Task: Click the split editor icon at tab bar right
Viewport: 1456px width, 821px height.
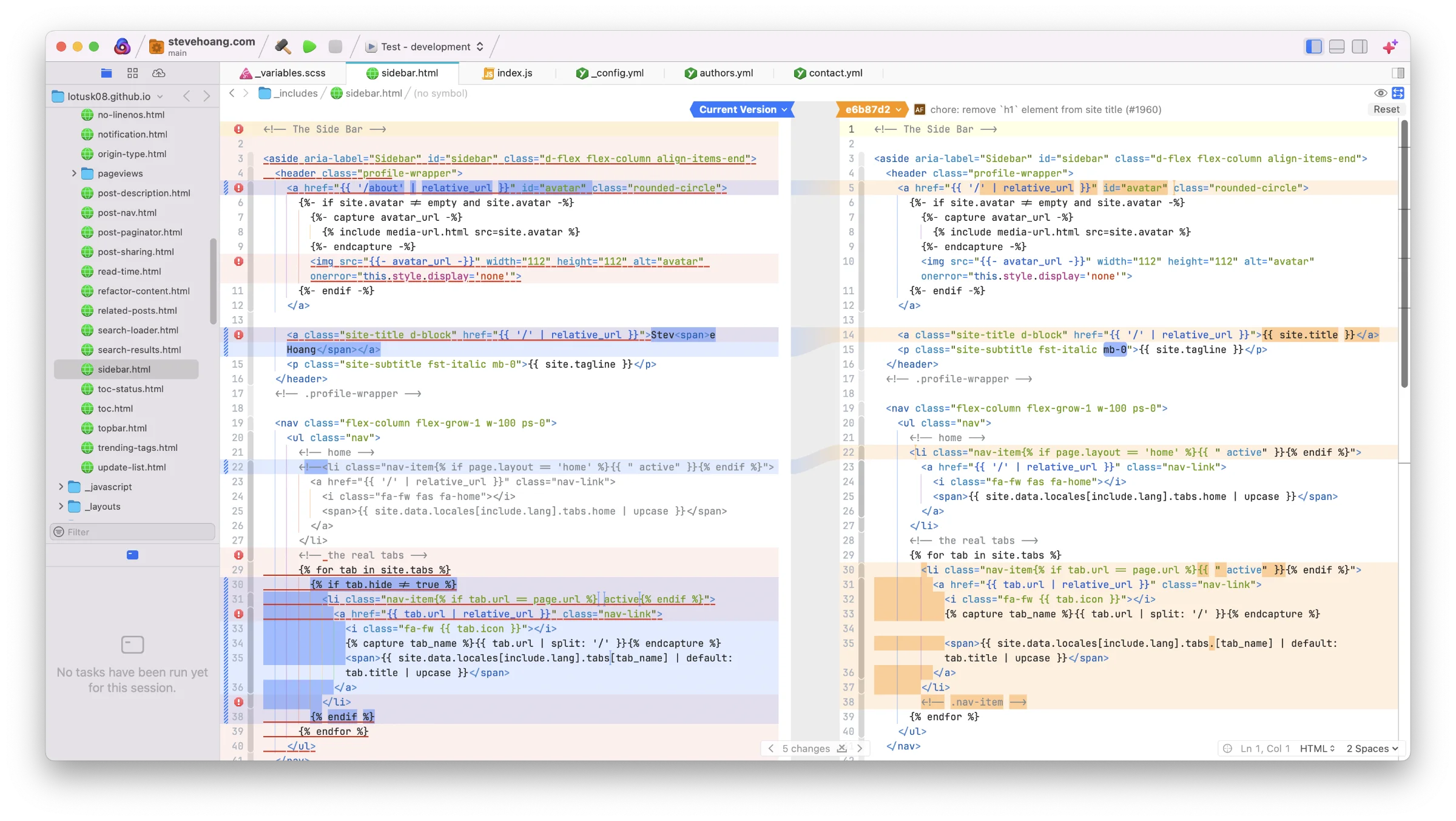Action: (1398, 73)
